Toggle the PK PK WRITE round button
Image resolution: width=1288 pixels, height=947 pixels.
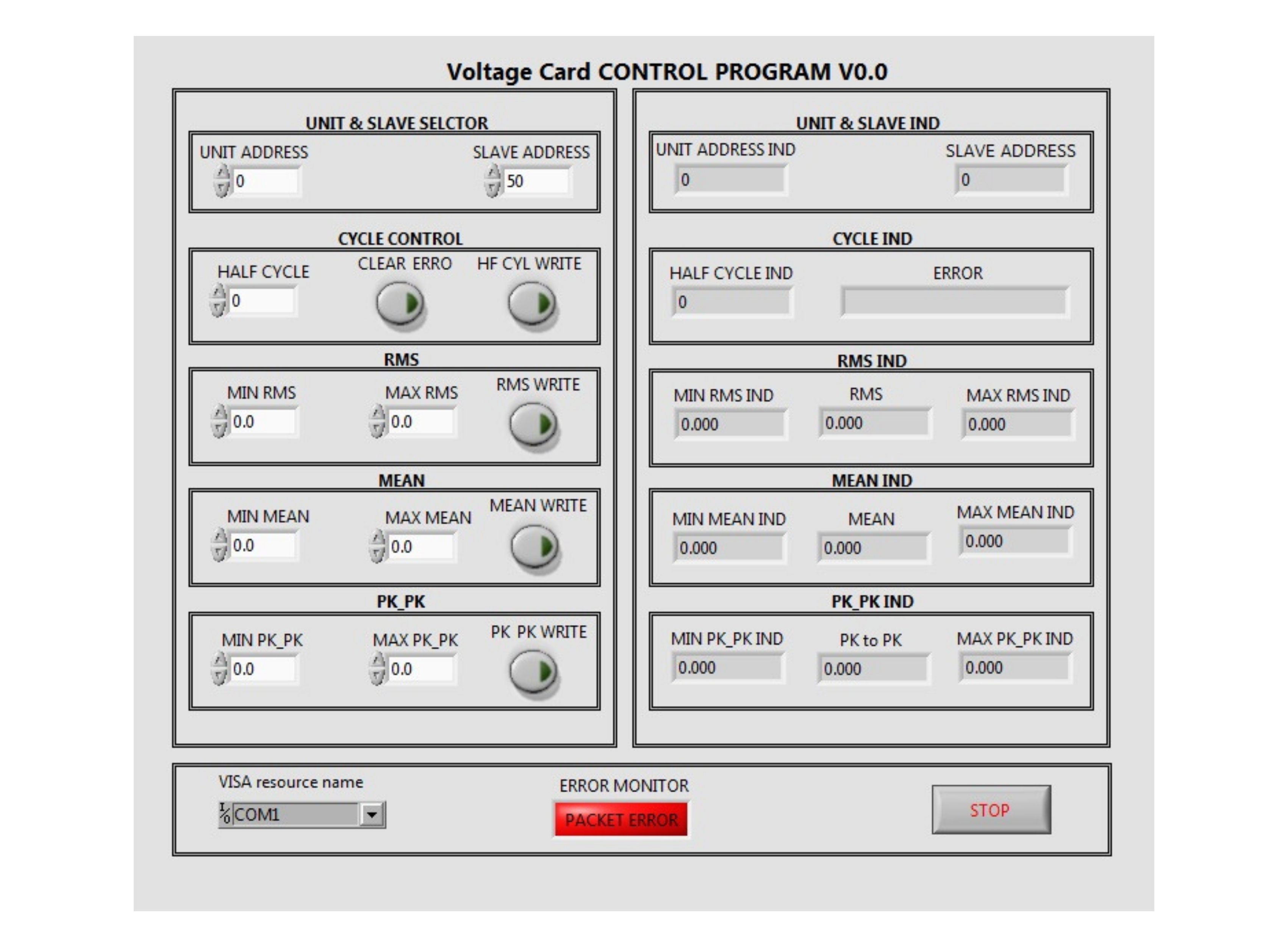(533, 671)
